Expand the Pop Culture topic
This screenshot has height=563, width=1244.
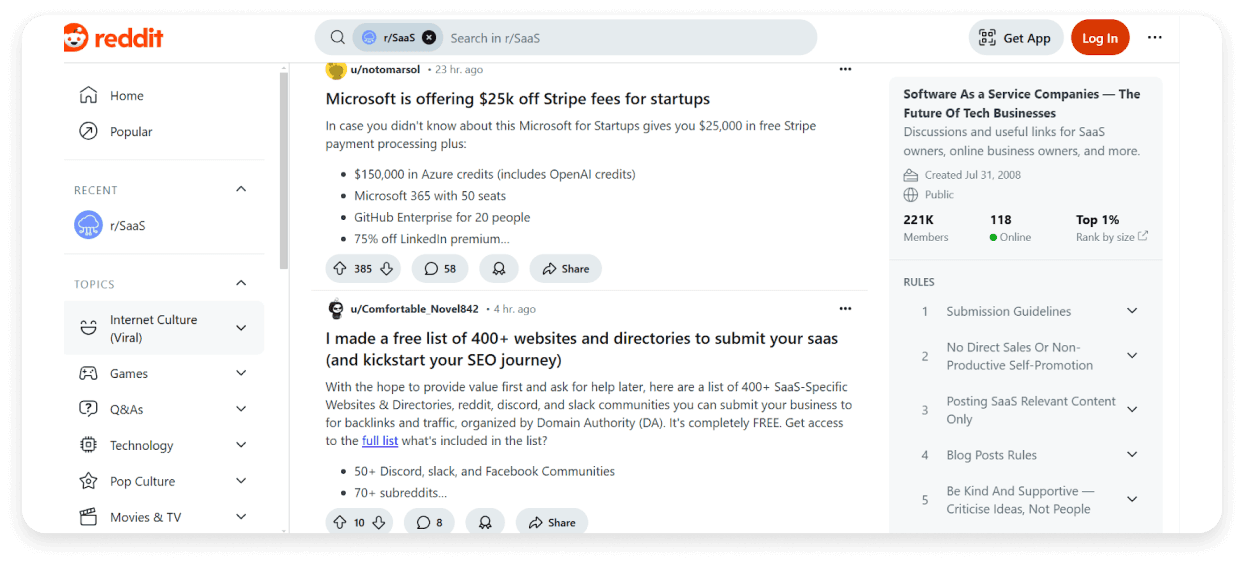pyautogui.click(x=241, y=481)
